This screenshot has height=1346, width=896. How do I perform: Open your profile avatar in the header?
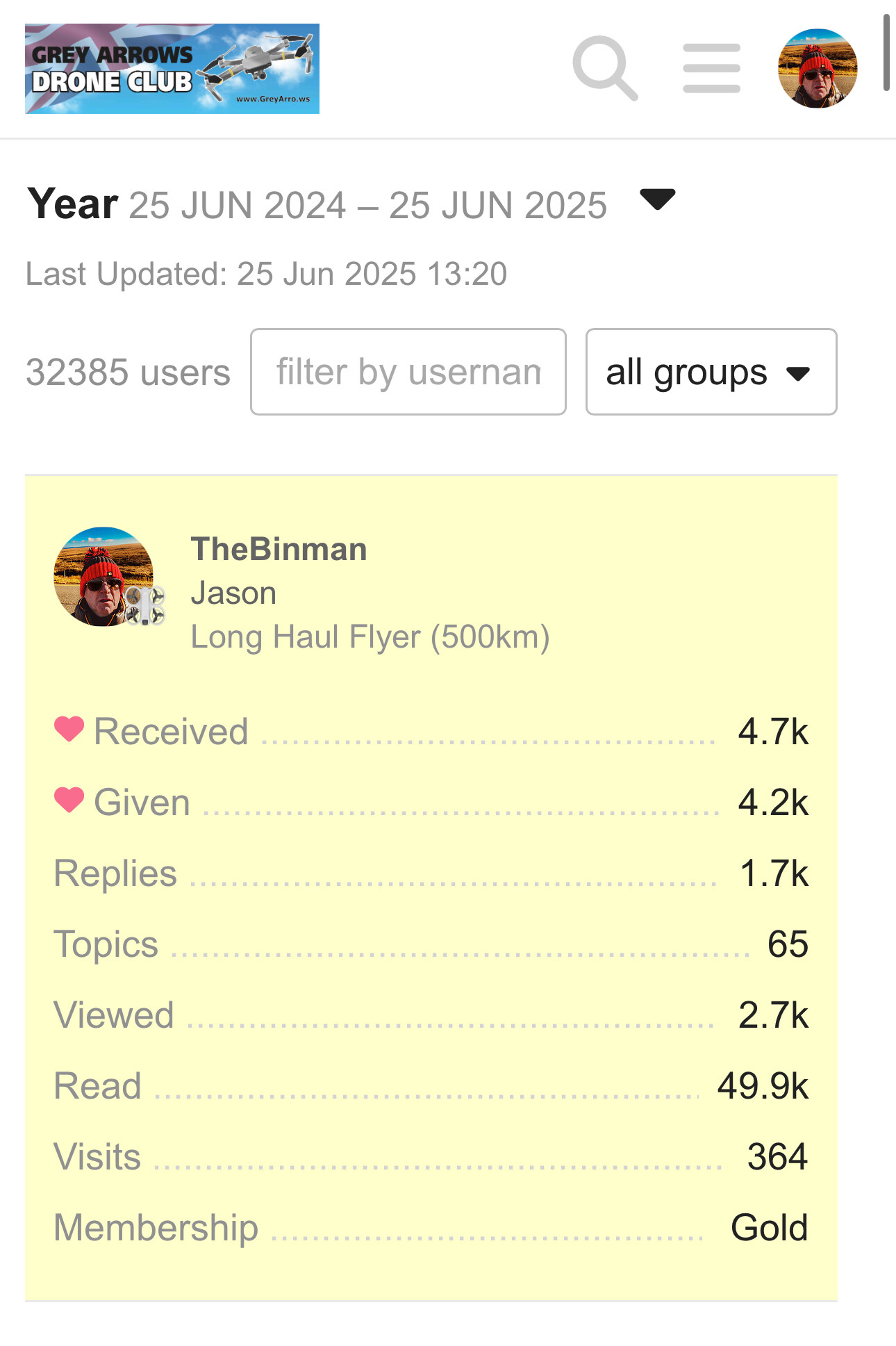(818, 68)
